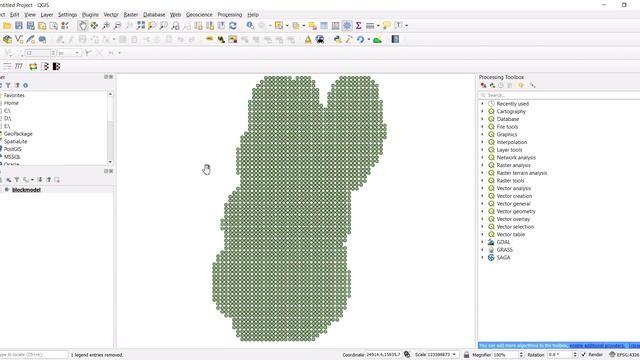Open the Vector menu
The width and height of the screenshot is (640, 360).
pyautogui.click(x=111, y=15)
